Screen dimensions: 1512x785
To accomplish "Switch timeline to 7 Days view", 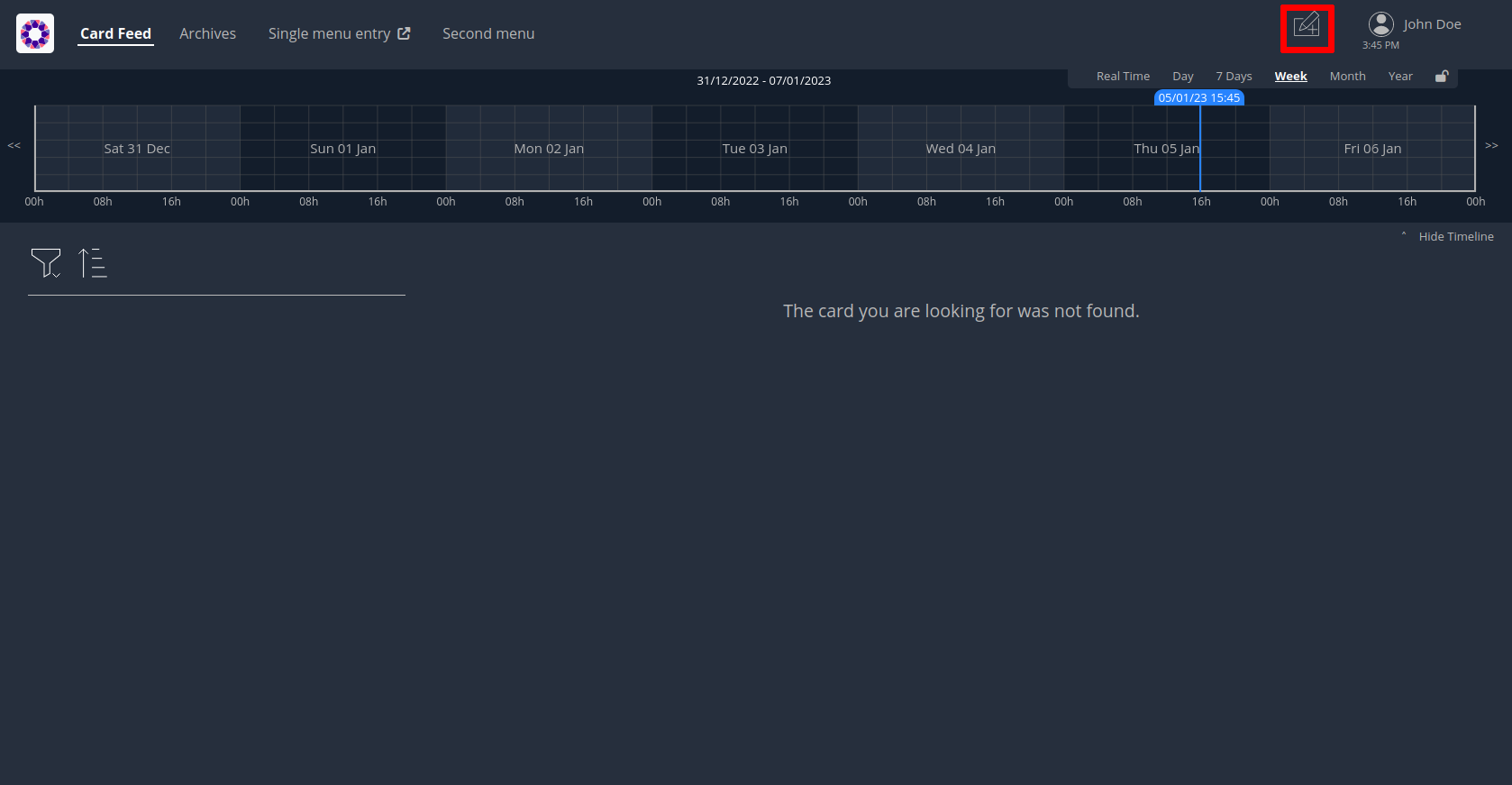I will pyautogui.click(x=1234, y=77).
